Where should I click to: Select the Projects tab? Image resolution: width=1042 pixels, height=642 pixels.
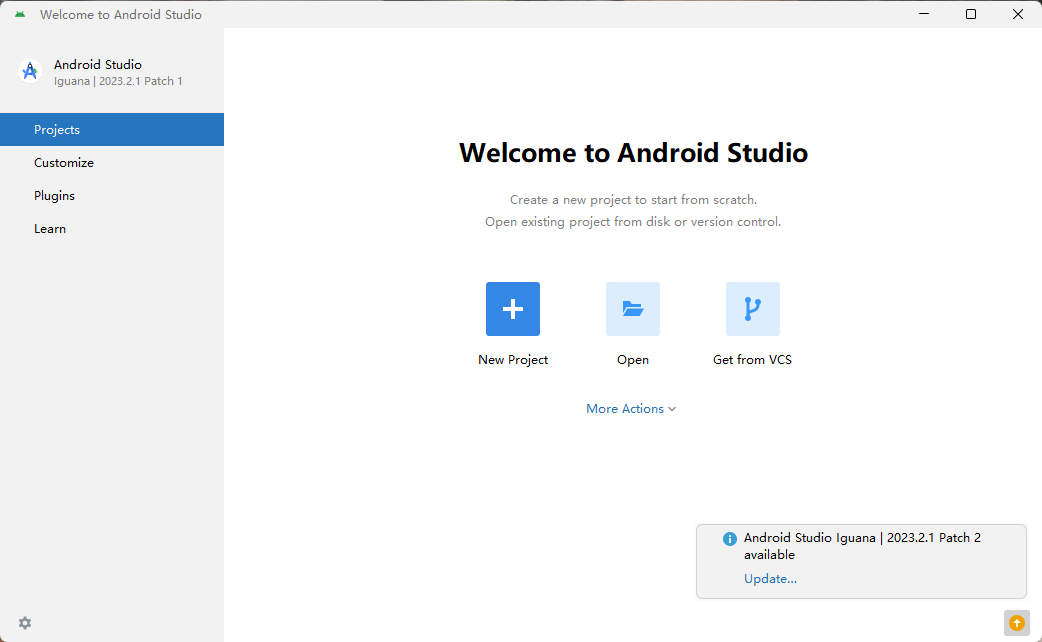tap(112, 130)
